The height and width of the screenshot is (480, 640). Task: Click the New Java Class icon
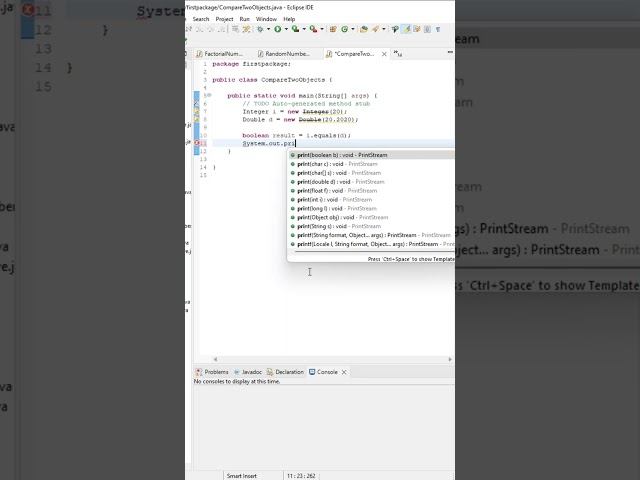(344, 29)
